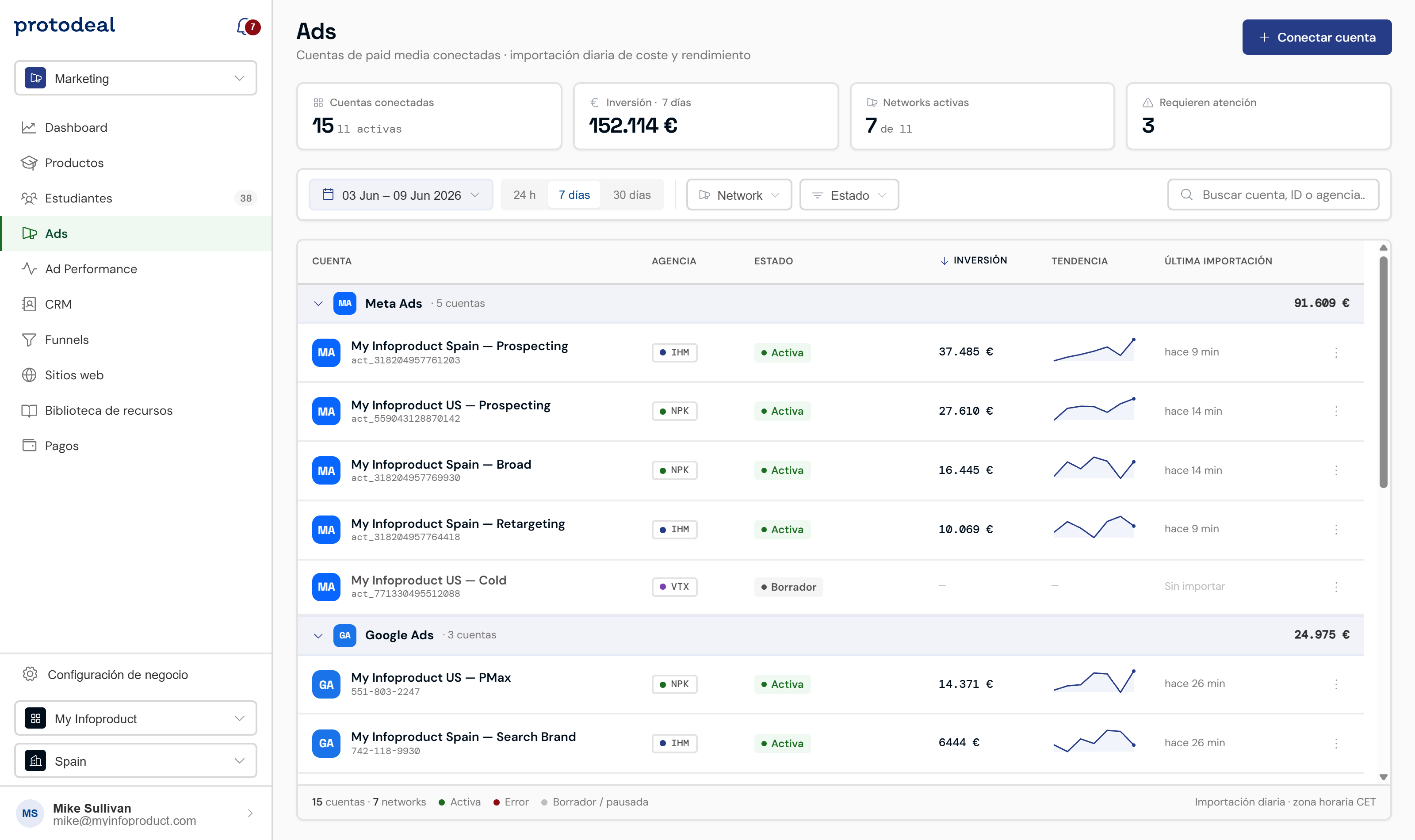Screen dimensions: 1415x840
Task: Click the GA icon of Search Brand row
Action: [326, 743]
